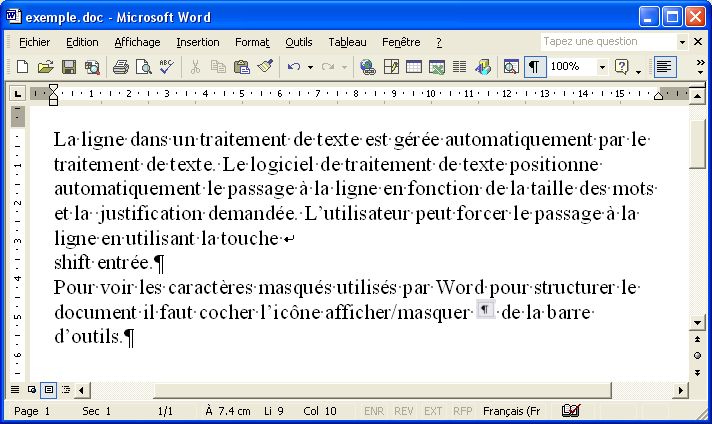Switch to Outline view button
The height and width of the screenshot is (424, 712).
click(66, 389)
